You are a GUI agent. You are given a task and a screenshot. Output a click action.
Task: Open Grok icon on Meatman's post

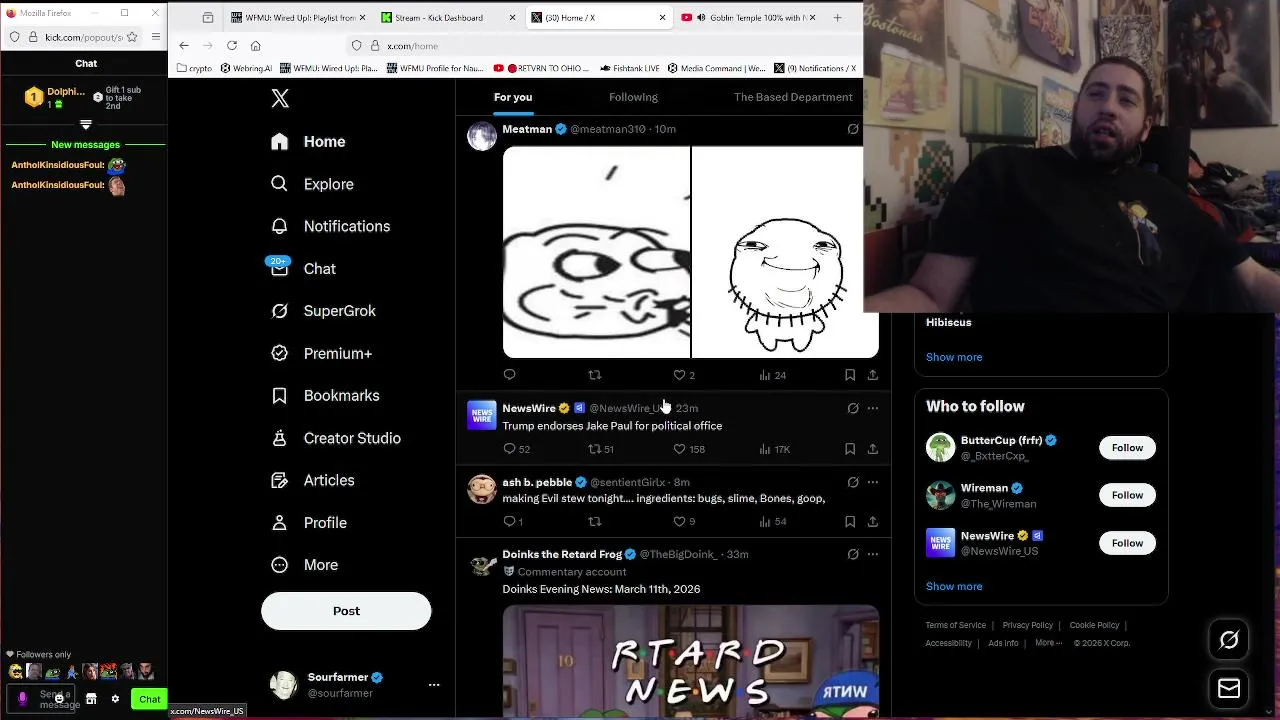(x=853, y=129)
